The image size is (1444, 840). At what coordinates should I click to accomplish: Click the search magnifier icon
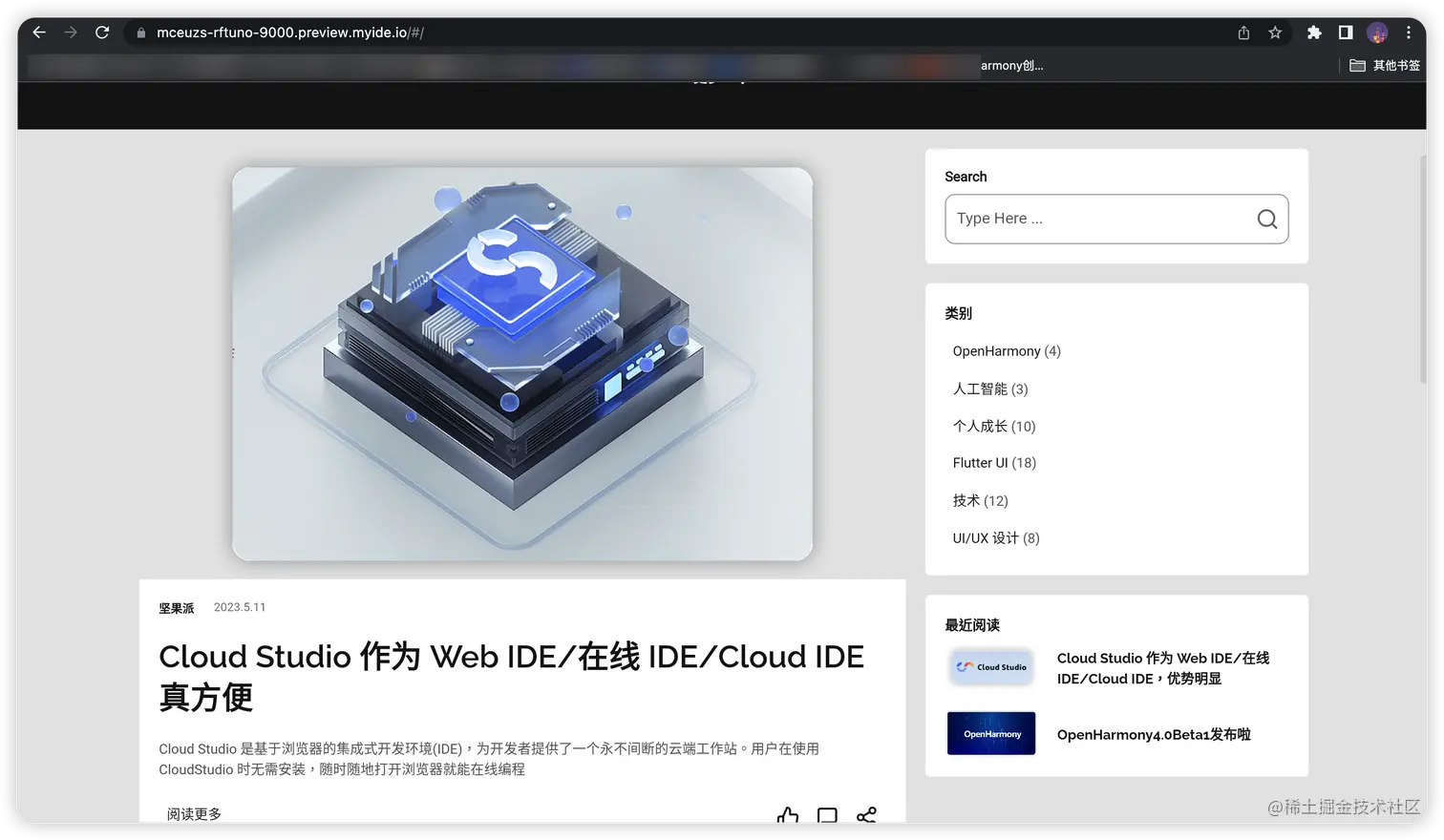click(1266, 219)
